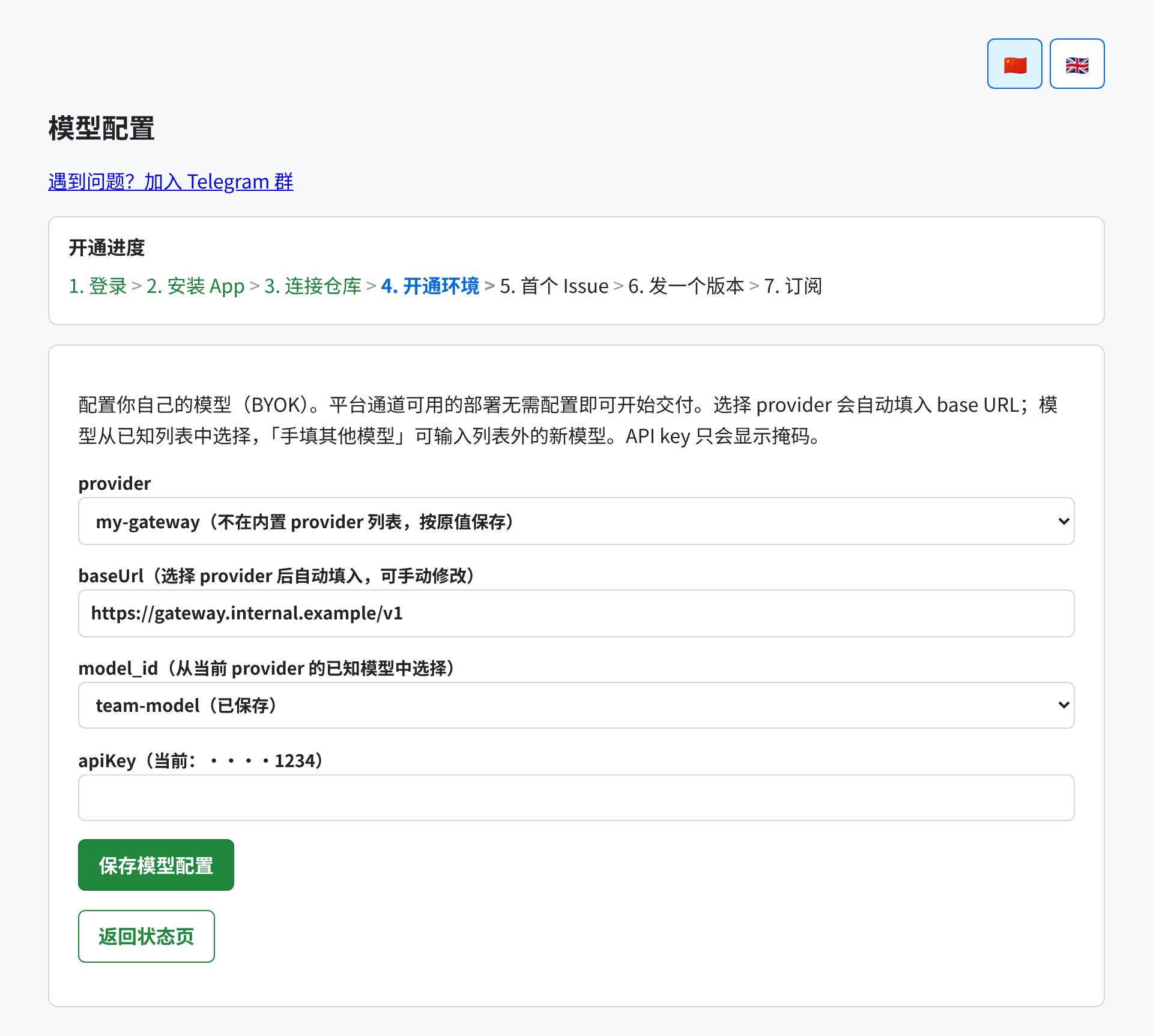Click progress step 7. 订阅
1153x1036 pixels.
[x=793, y=286]
